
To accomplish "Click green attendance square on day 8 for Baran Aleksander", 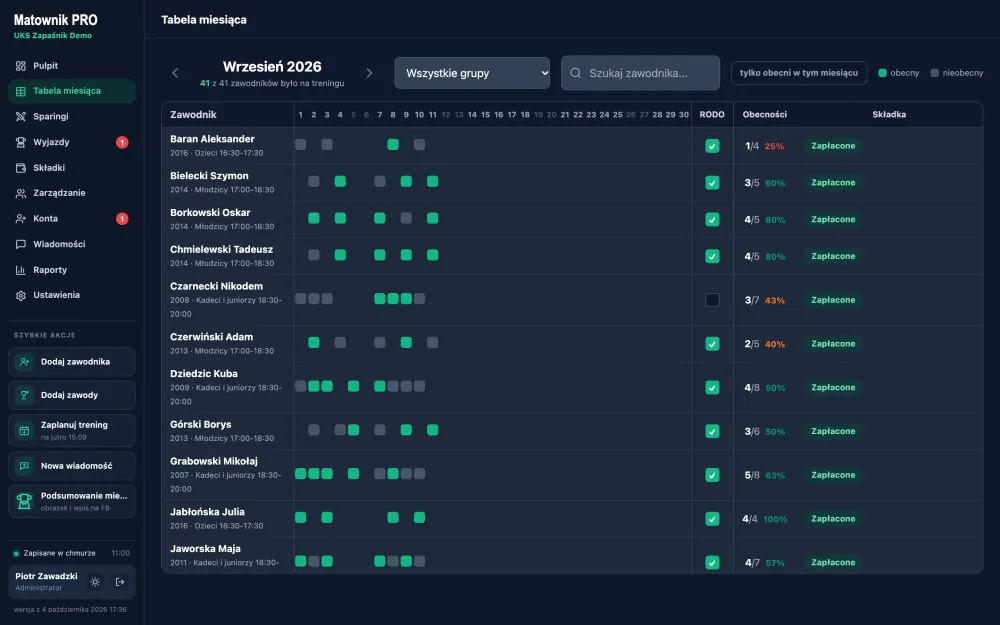I will pos(393,145).
